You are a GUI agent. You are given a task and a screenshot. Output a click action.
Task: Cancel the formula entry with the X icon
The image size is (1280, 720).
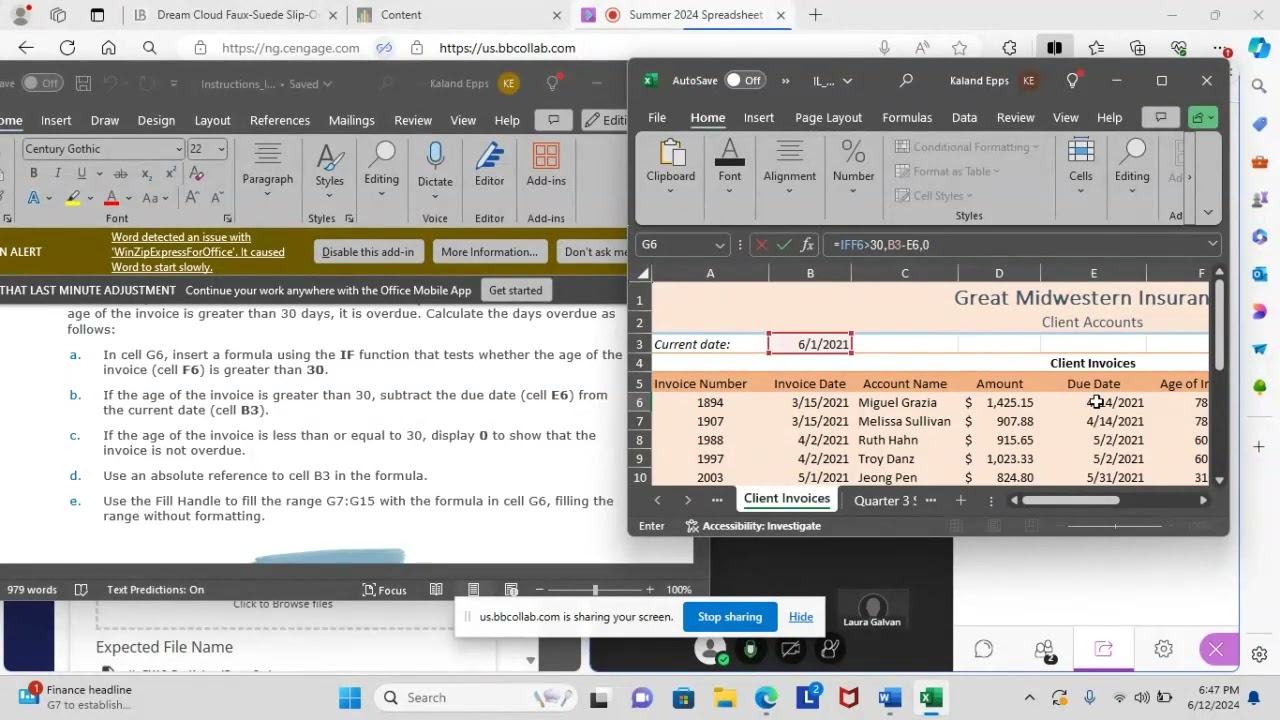tap(762, 244)
